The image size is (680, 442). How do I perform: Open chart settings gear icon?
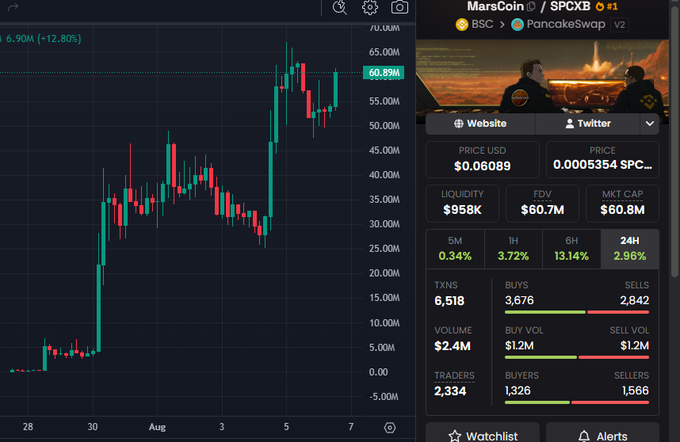tap(370, 7)
